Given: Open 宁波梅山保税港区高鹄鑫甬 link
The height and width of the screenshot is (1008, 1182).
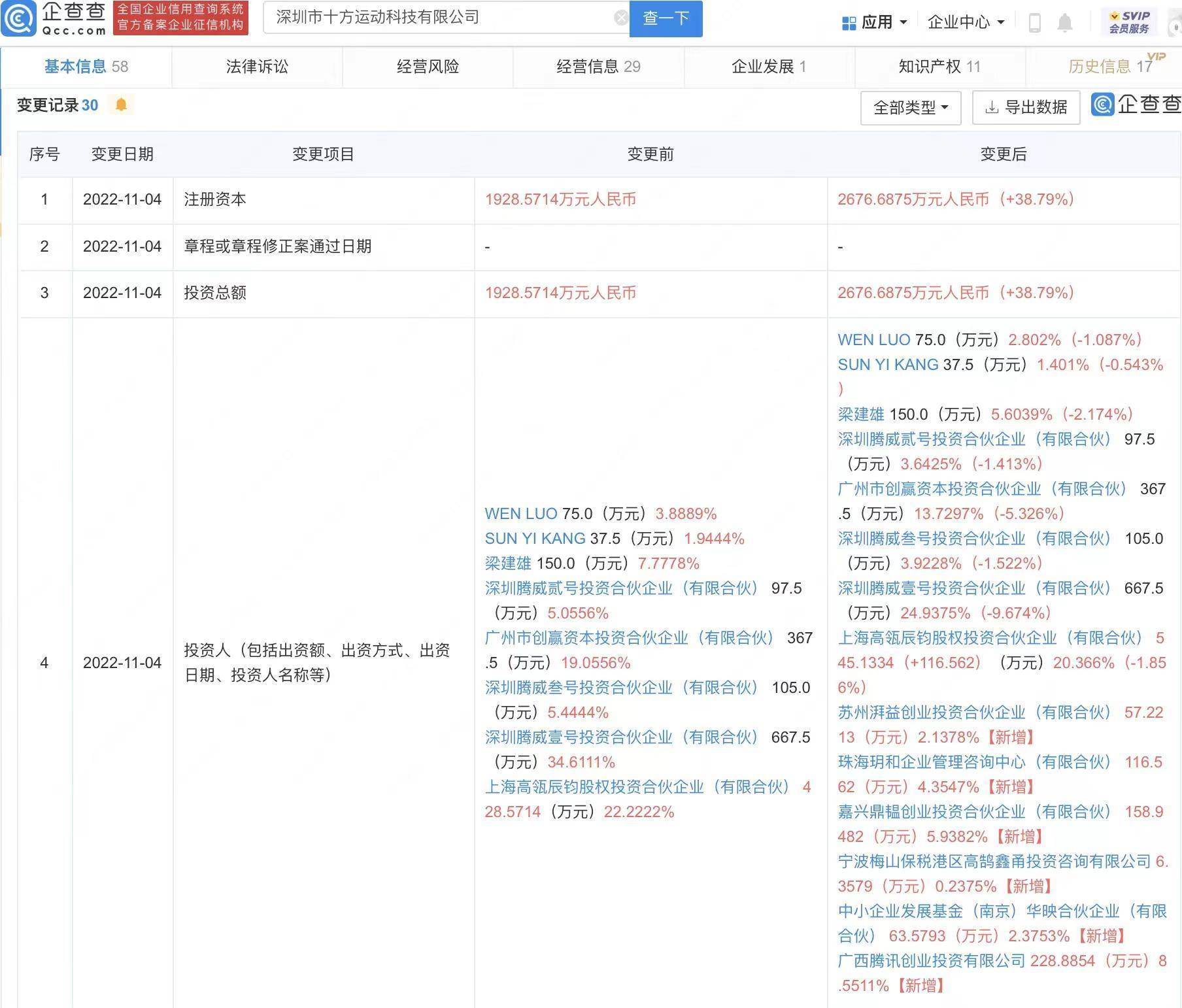Looking at the screenshot, I should click(x=994, y=862).
